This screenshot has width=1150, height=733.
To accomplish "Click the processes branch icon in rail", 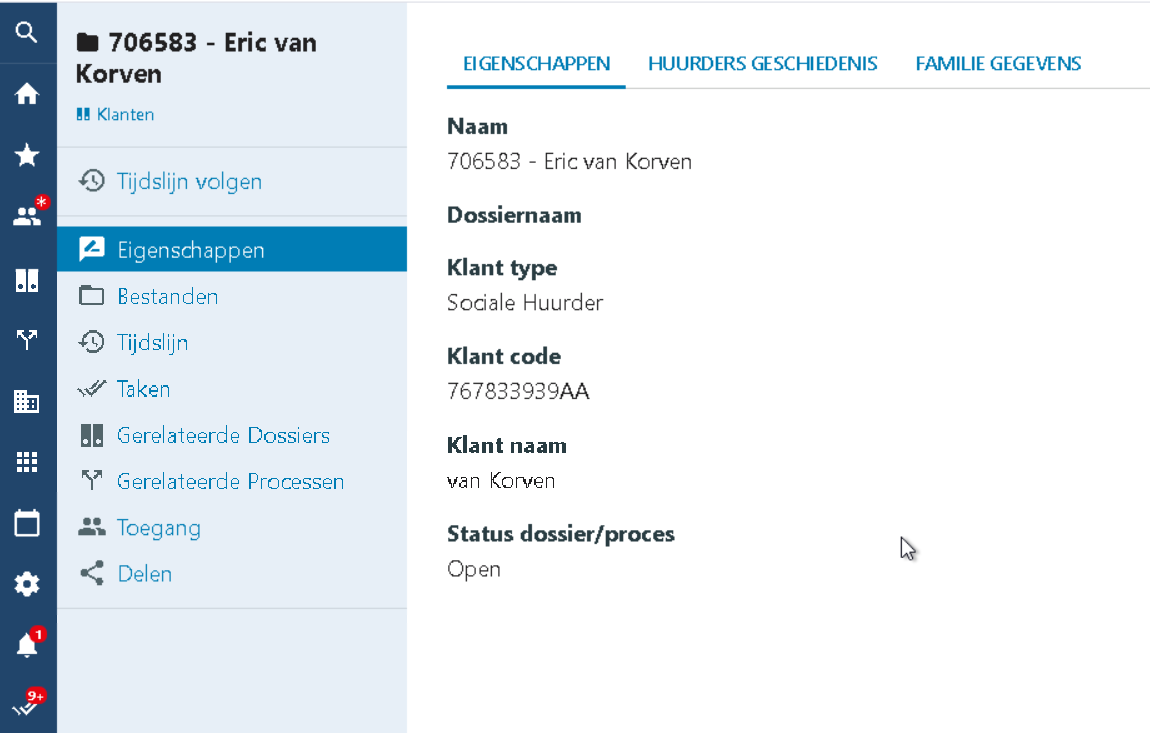I will (x=27, y=340).
